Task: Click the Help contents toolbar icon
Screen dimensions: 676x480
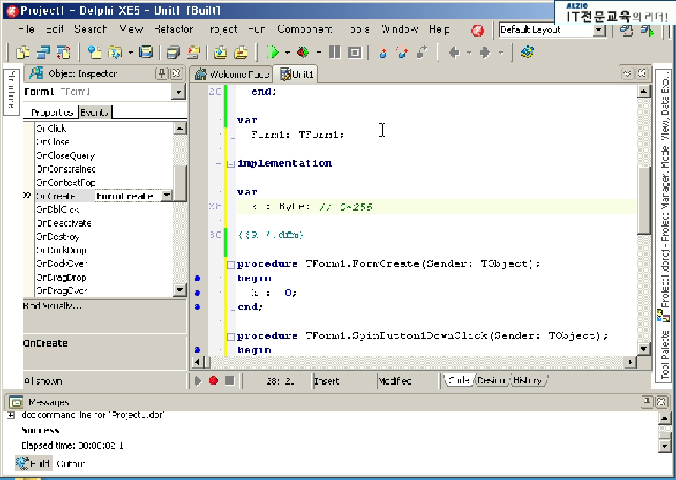Action: pyautogui.click(x=527, y=52)
